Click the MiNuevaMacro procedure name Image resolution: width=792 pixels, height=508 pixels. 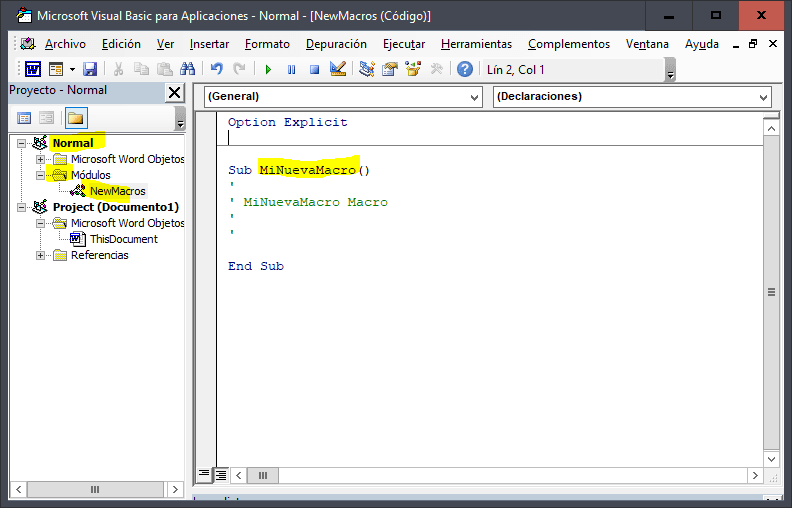click(x=308, y=170)
